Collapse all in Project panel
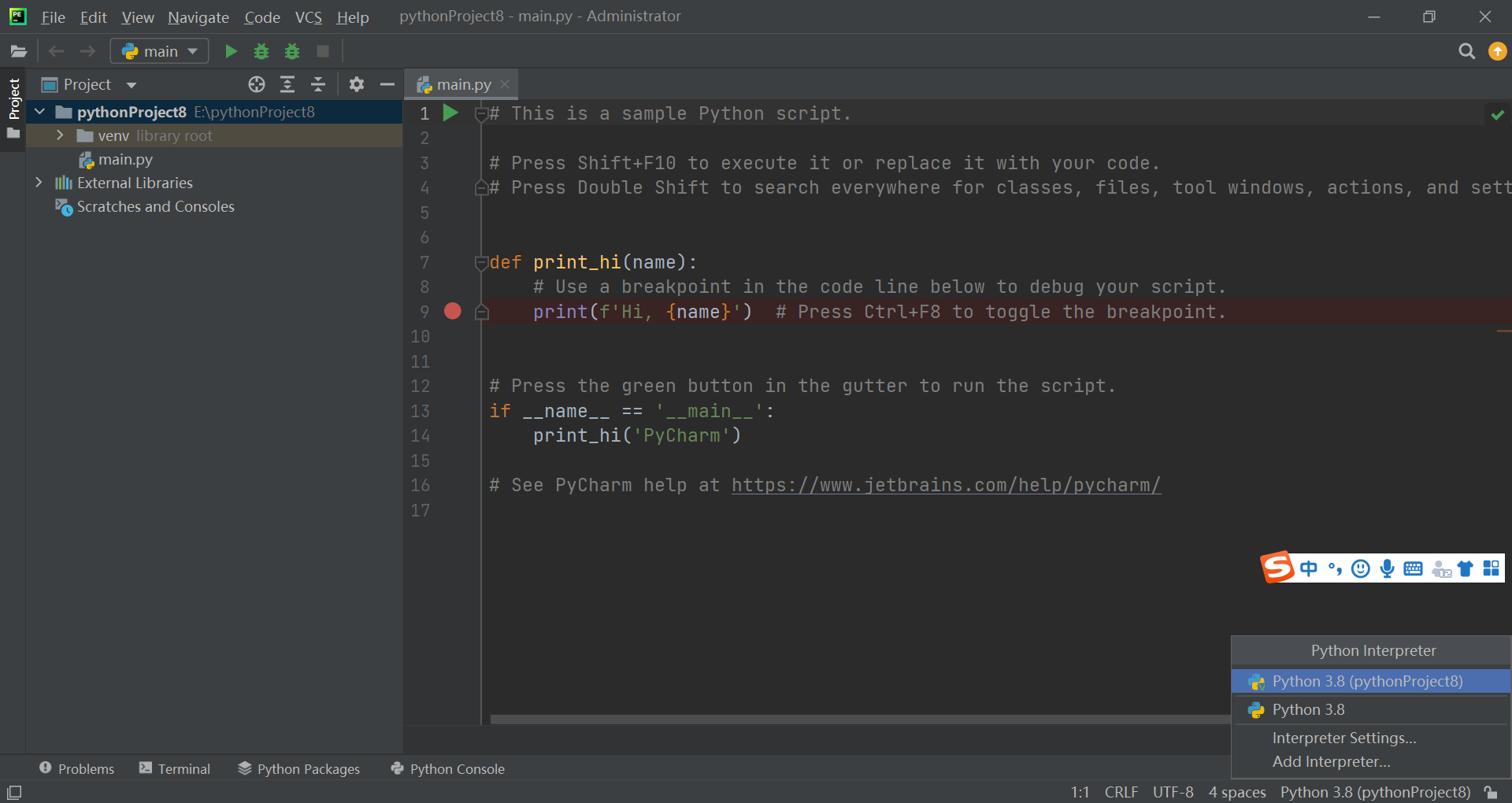This screenshot has width=1512, height=803. [318, 84]
